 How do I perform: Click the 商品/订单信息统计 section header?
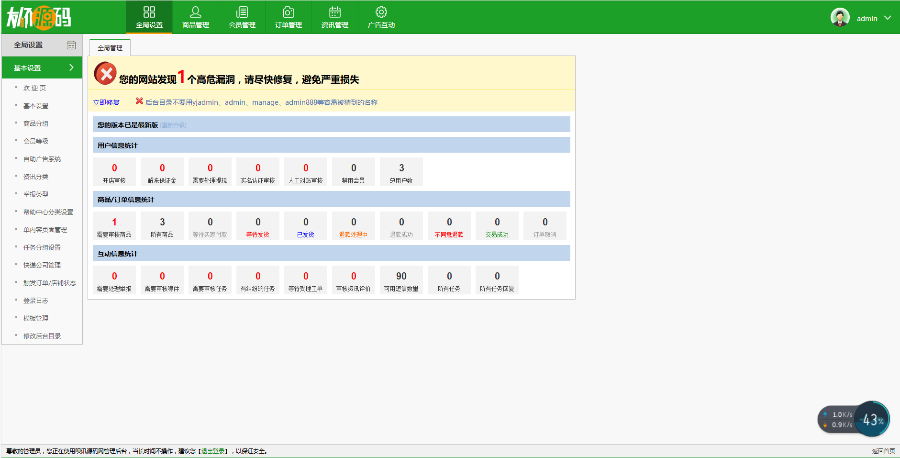[x=332, y=199]
